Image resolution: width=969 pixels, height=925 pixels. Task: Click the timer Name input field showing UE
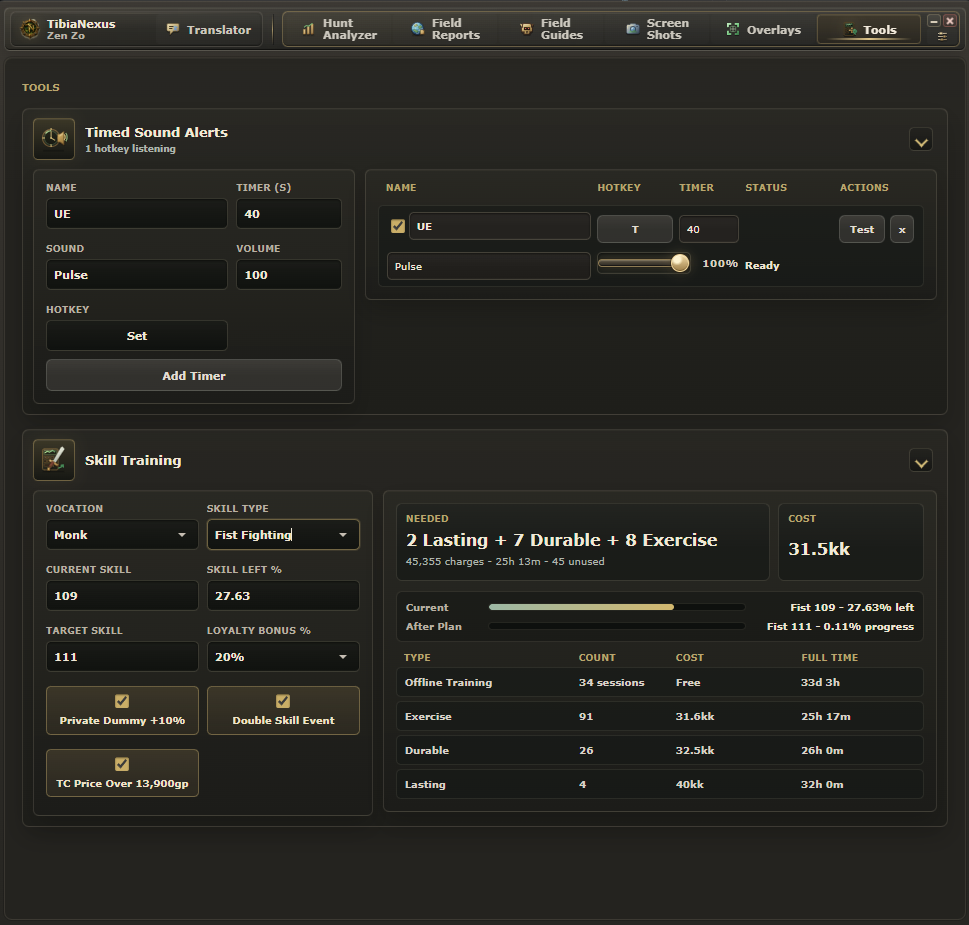click(137, 214)
